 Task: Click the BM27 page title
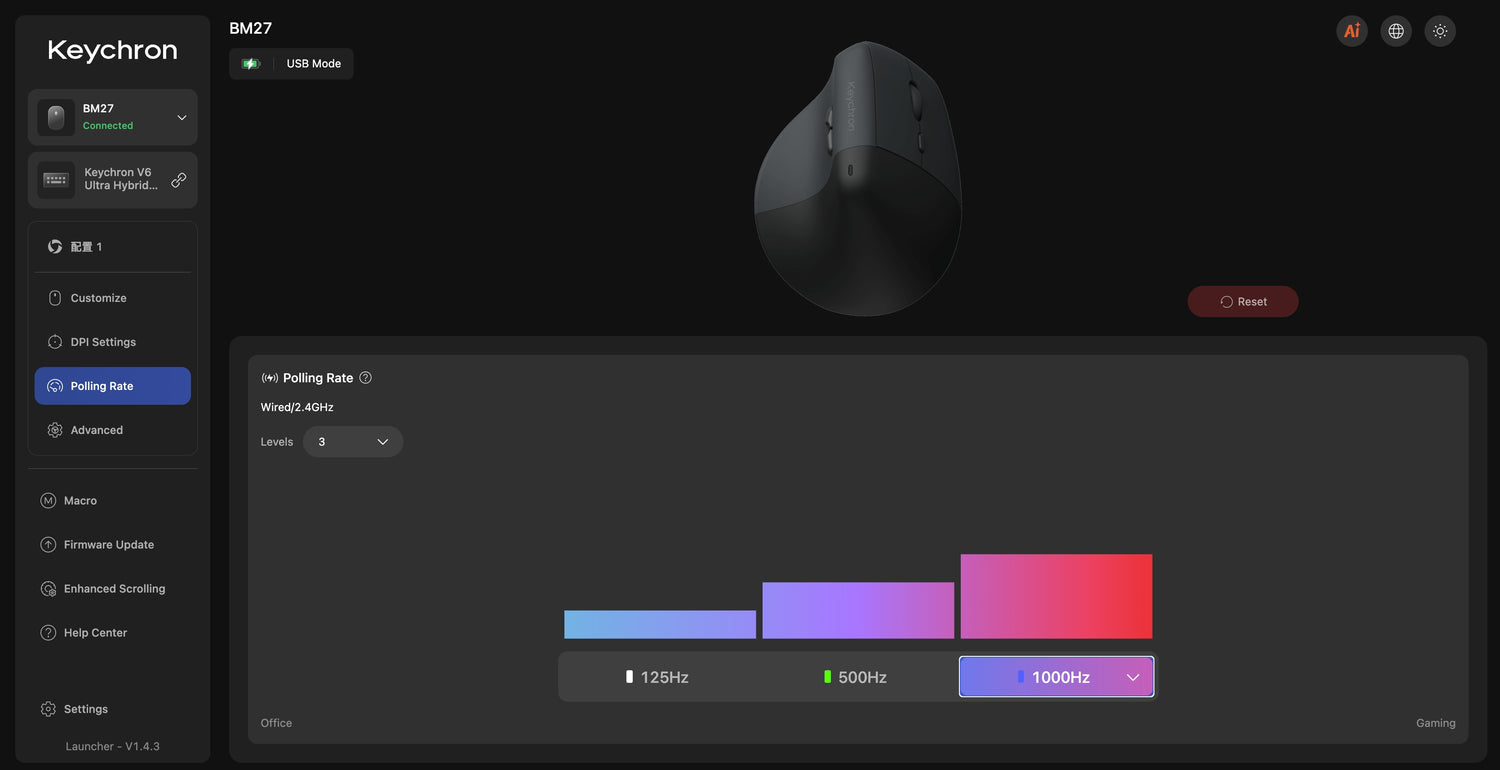point(250,28)
